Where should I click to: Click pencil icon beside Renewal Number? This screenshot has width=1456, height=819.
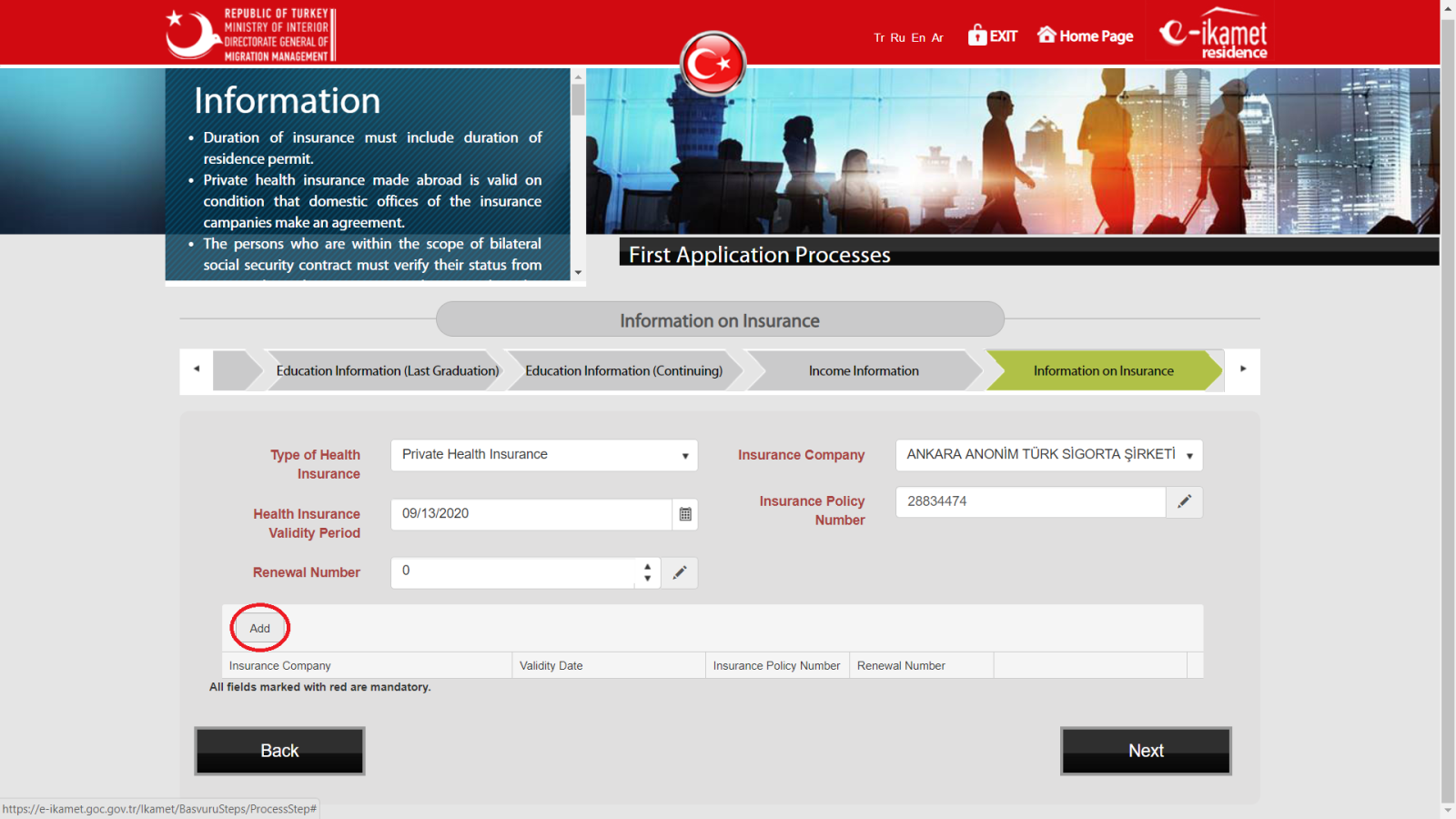(679, 572)
